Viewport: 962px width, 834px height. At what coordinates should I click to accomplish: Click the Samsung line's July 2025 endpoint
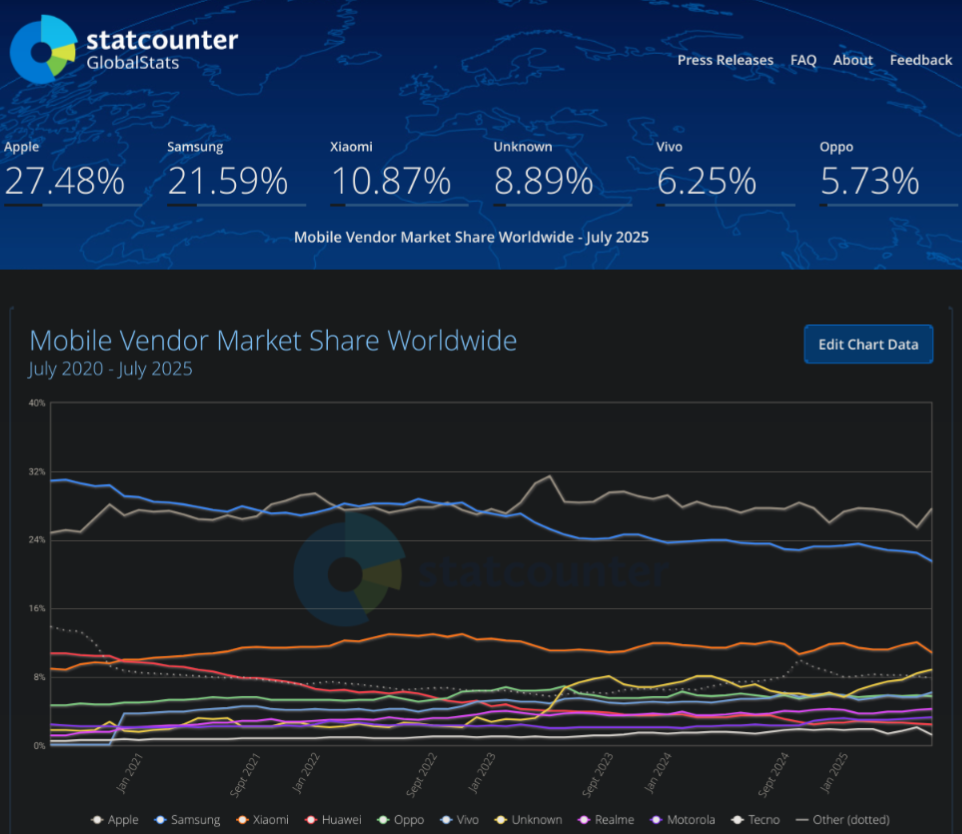pyautogui.click(x=931, y=560)
